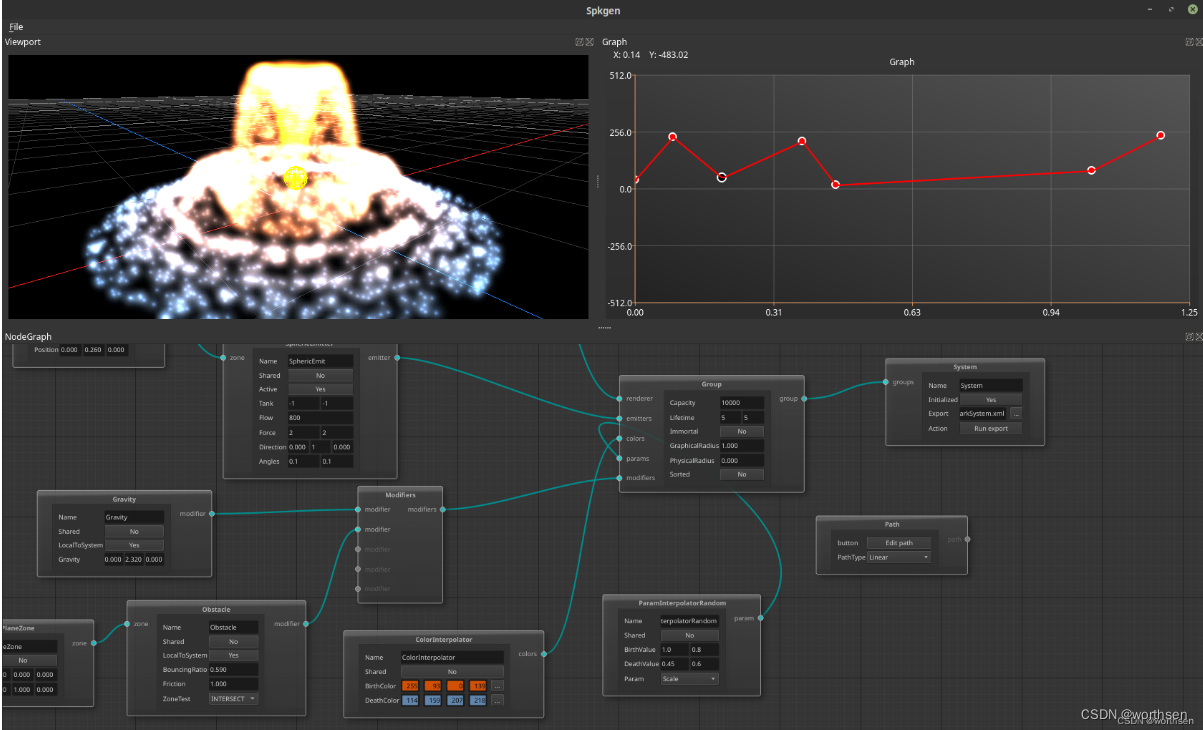Viewport: 1203px width, 730px height.
Task: Select the black-outlined control point on graph curve
Action: point(722,178)
